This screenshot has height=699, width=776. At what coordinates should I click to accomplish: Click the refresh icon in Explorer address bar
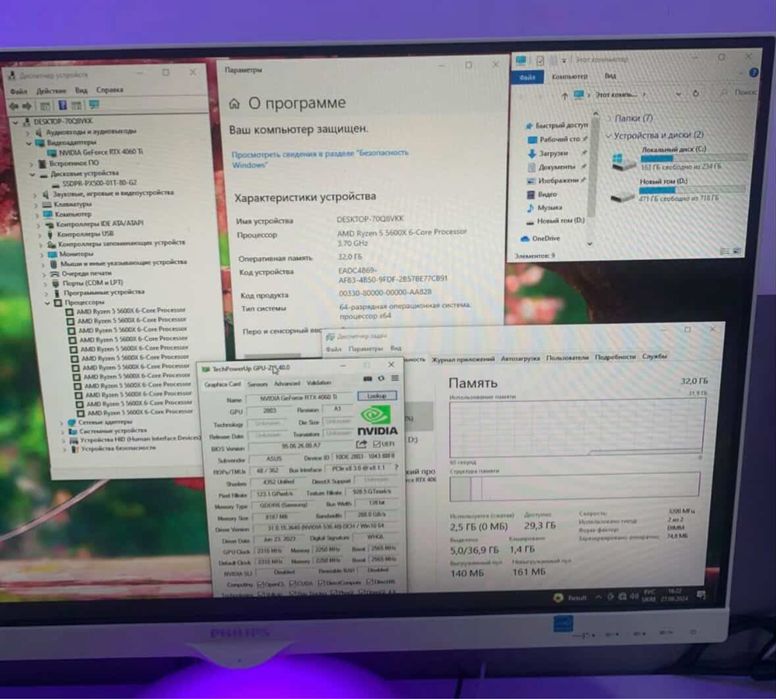pyautogui.click(x=696, y=93)
